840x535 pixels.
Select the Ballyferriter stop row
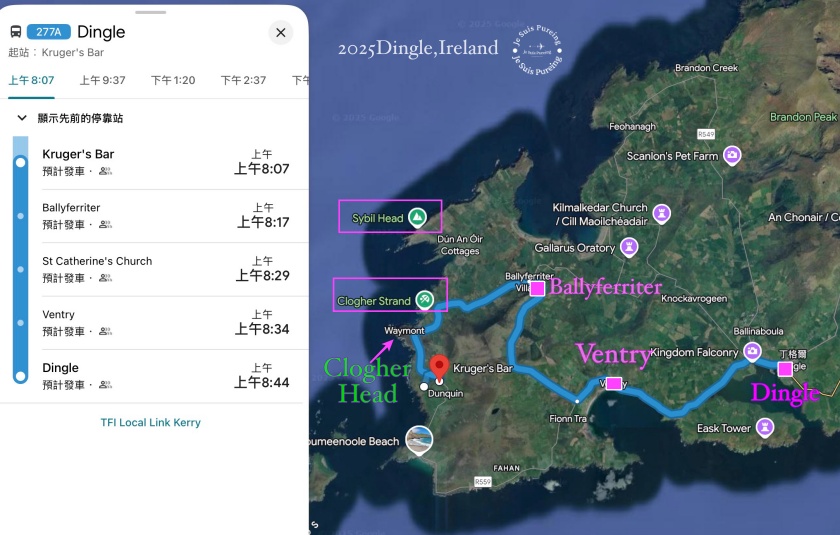(x=160, y=215)
